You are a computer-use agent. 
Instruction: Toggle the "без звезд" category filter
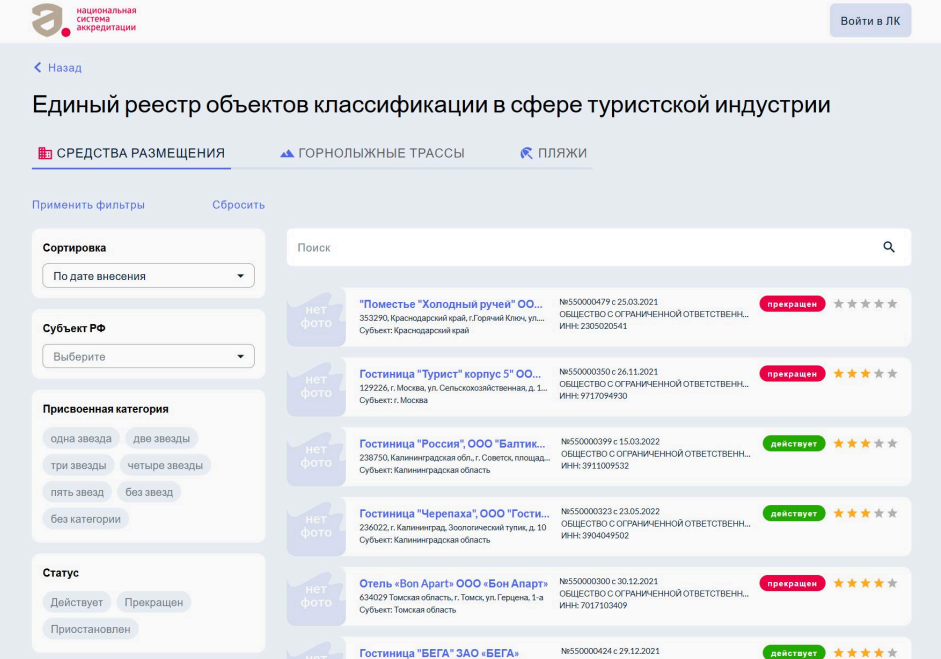click(149, 492)
